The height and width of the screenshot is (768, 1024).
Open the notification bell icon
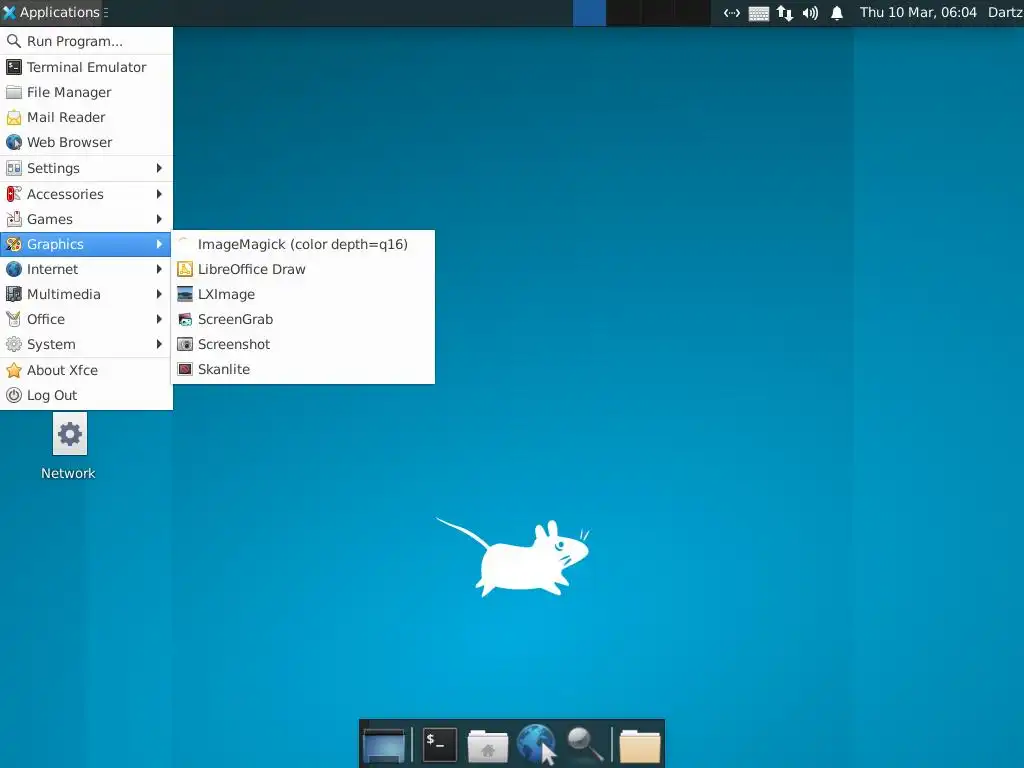[x=837, y=13]
